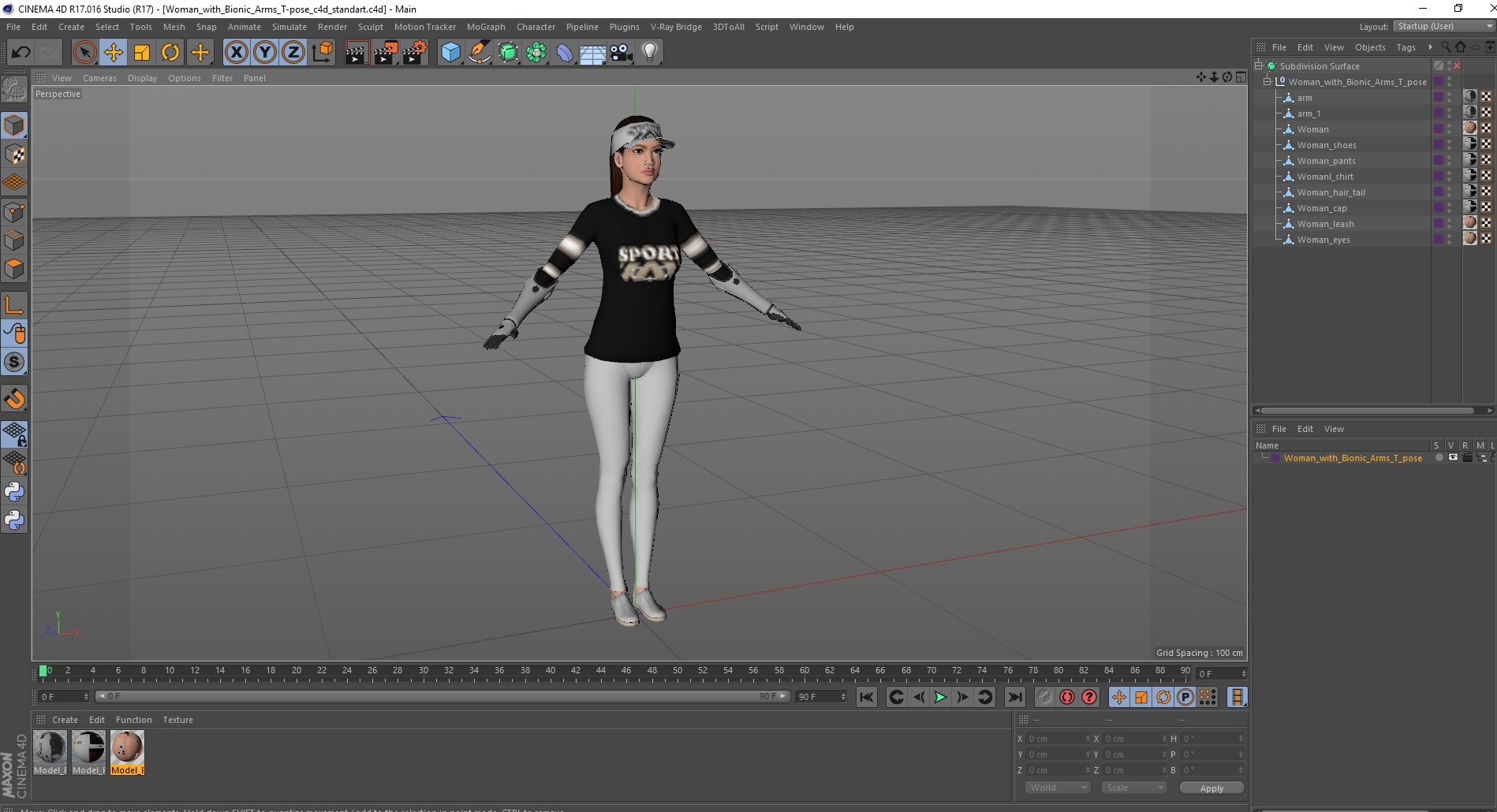Screen dimensions: 1497x812
Task: Click the X position input field
Action: tap(1058, 739)
